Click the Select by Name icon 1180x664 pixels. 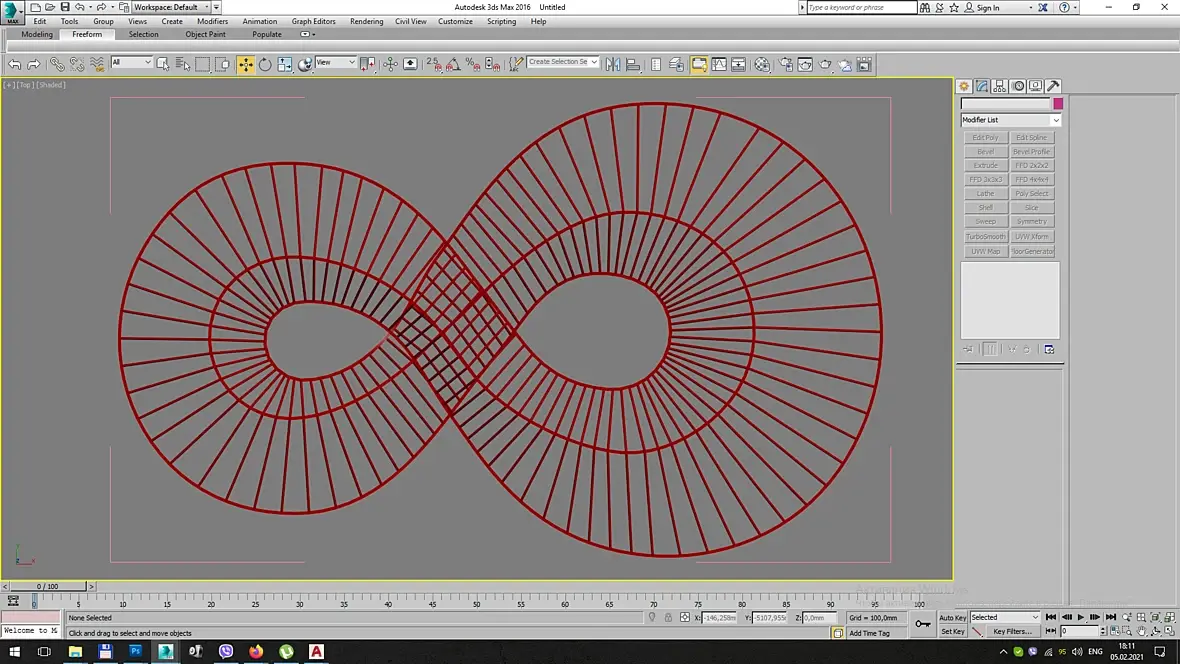coord(183,64)
